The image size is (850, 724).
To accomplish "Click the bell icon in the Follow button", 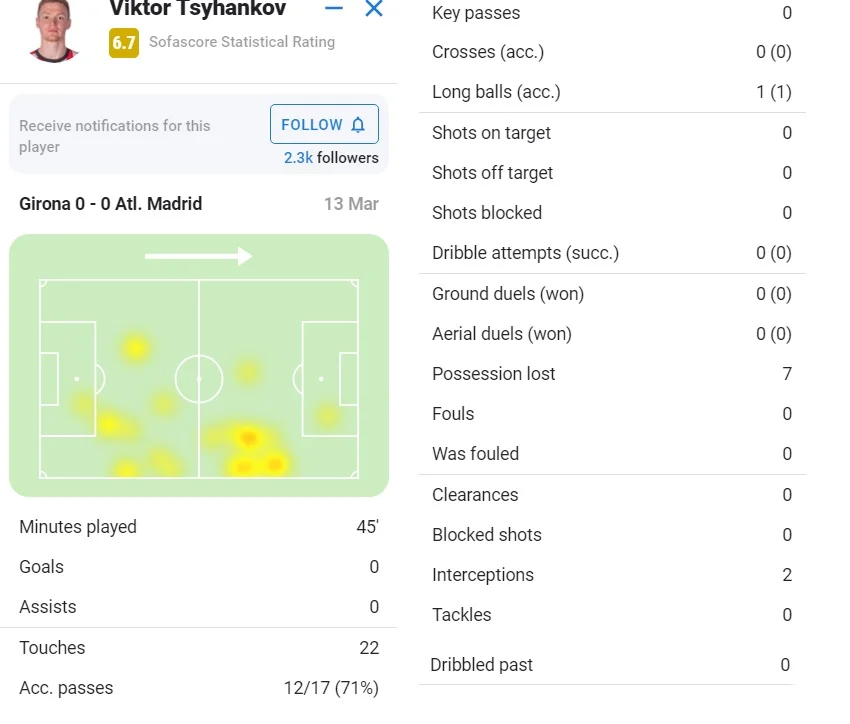I will (358, 125).
